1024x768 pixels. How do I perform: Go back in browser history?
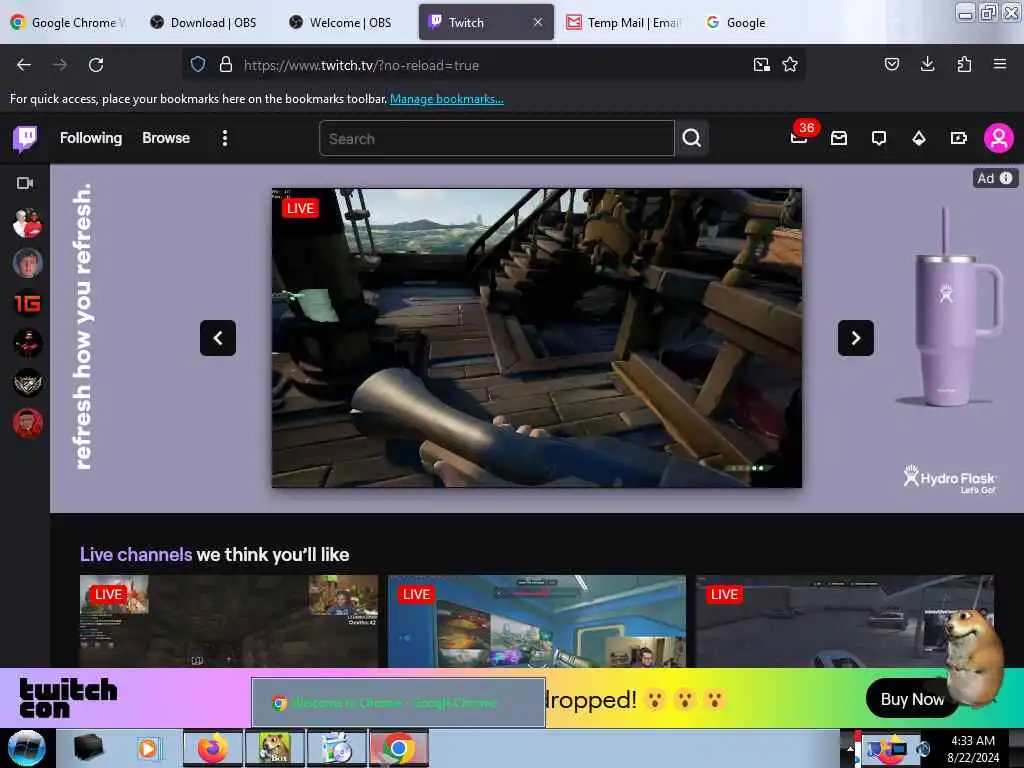click(24, 65)
